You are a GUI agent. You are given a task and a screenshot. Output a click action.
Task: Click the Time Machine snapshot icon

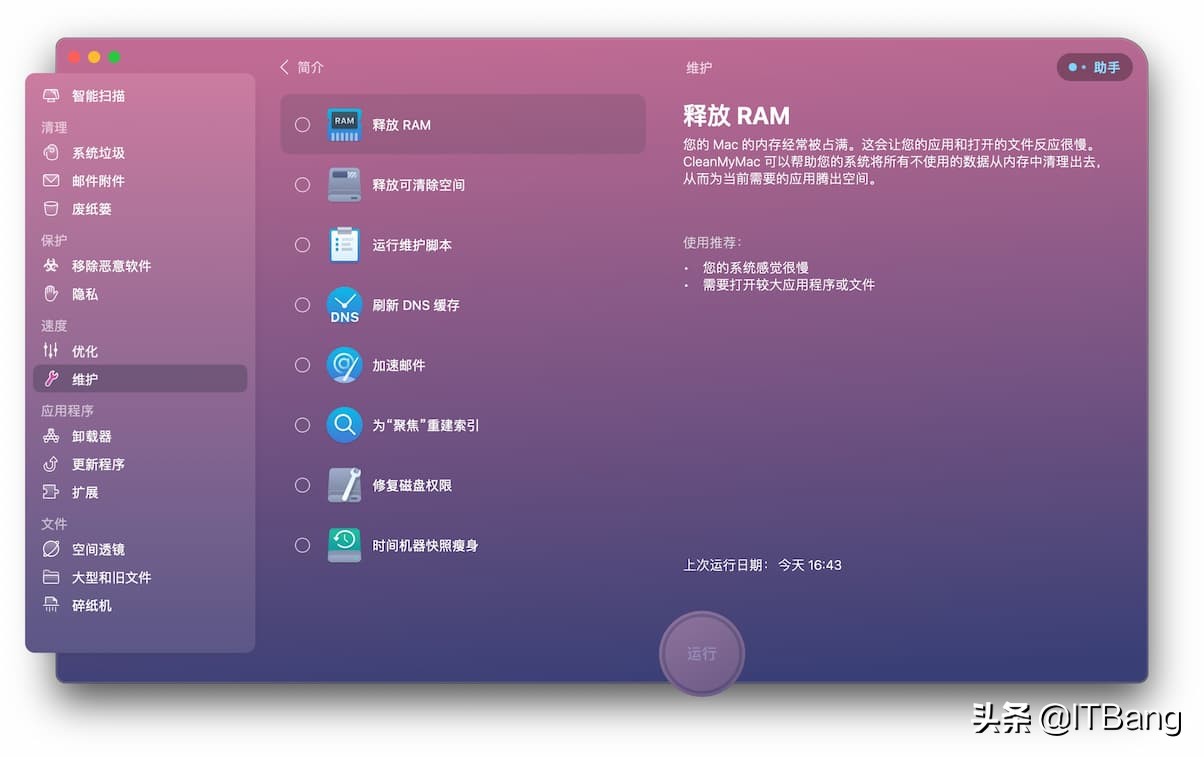coord(344,545)
